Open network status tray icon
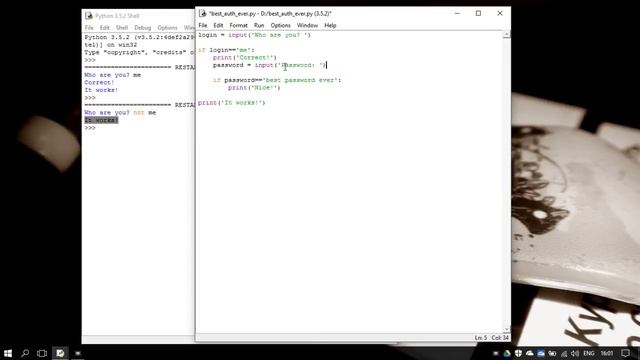The height and width of the screenshot is (360, 640). tap(564, 353)
